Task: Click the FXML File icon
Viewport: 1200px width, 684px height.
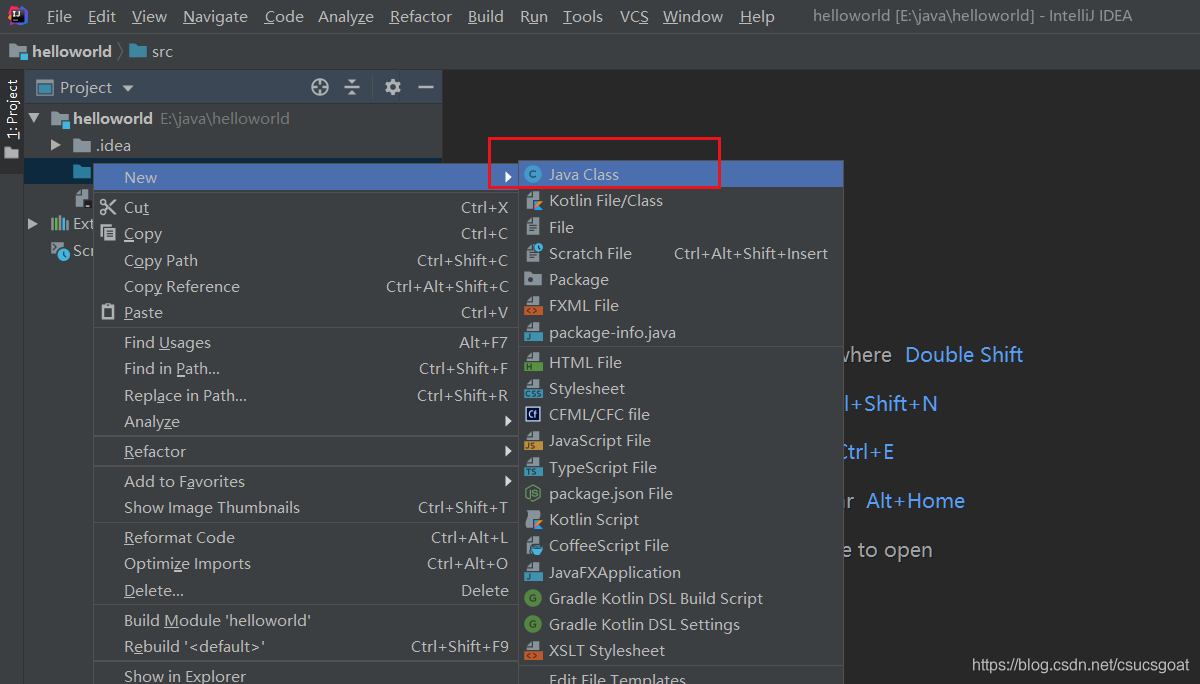Action: click(x=533, y=306)
